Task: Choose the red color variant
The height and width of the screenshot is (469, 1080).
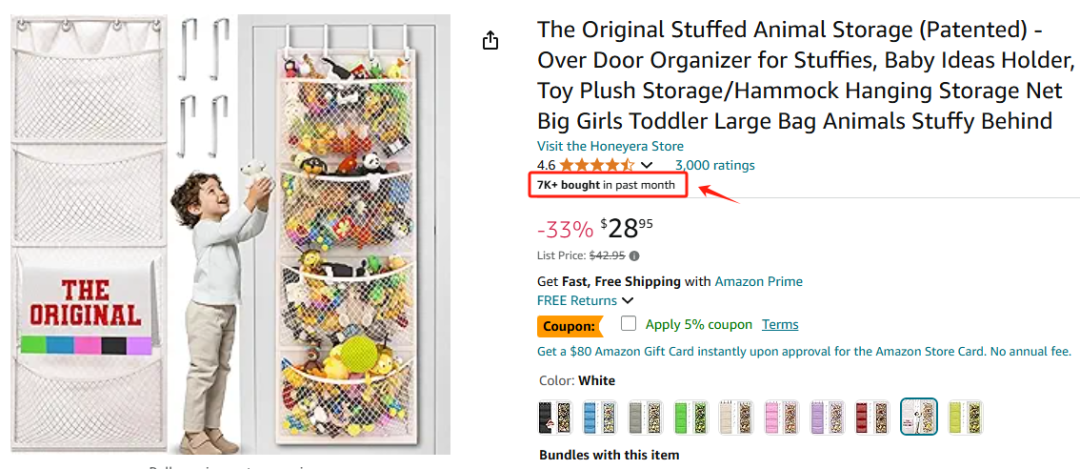Action: click(x=872, y=417)
